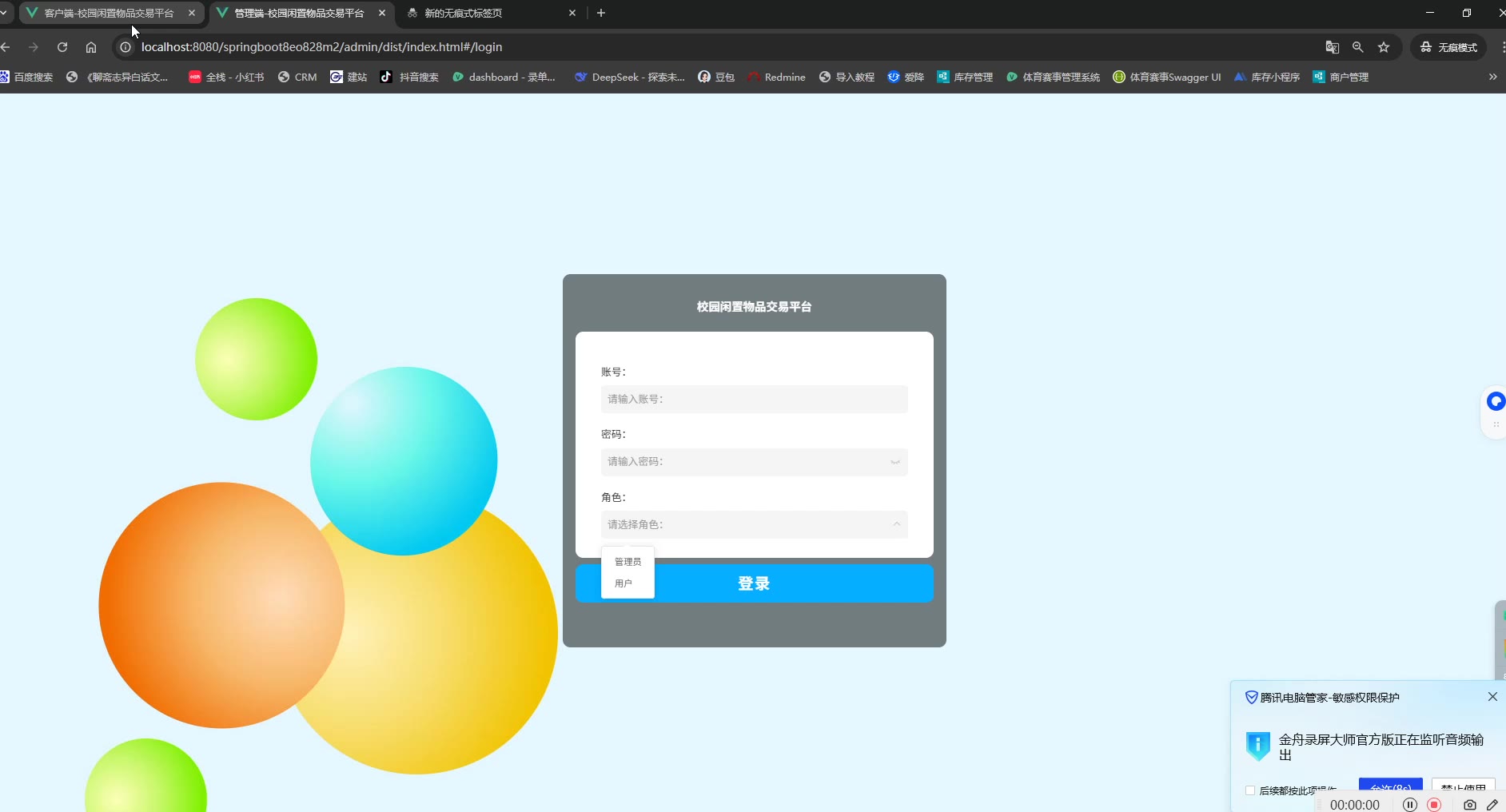The width and height of the screenshot is (1506, 812).
Task: Click the zoom magnifier icon in address bar
Action: click(1357, 47)
